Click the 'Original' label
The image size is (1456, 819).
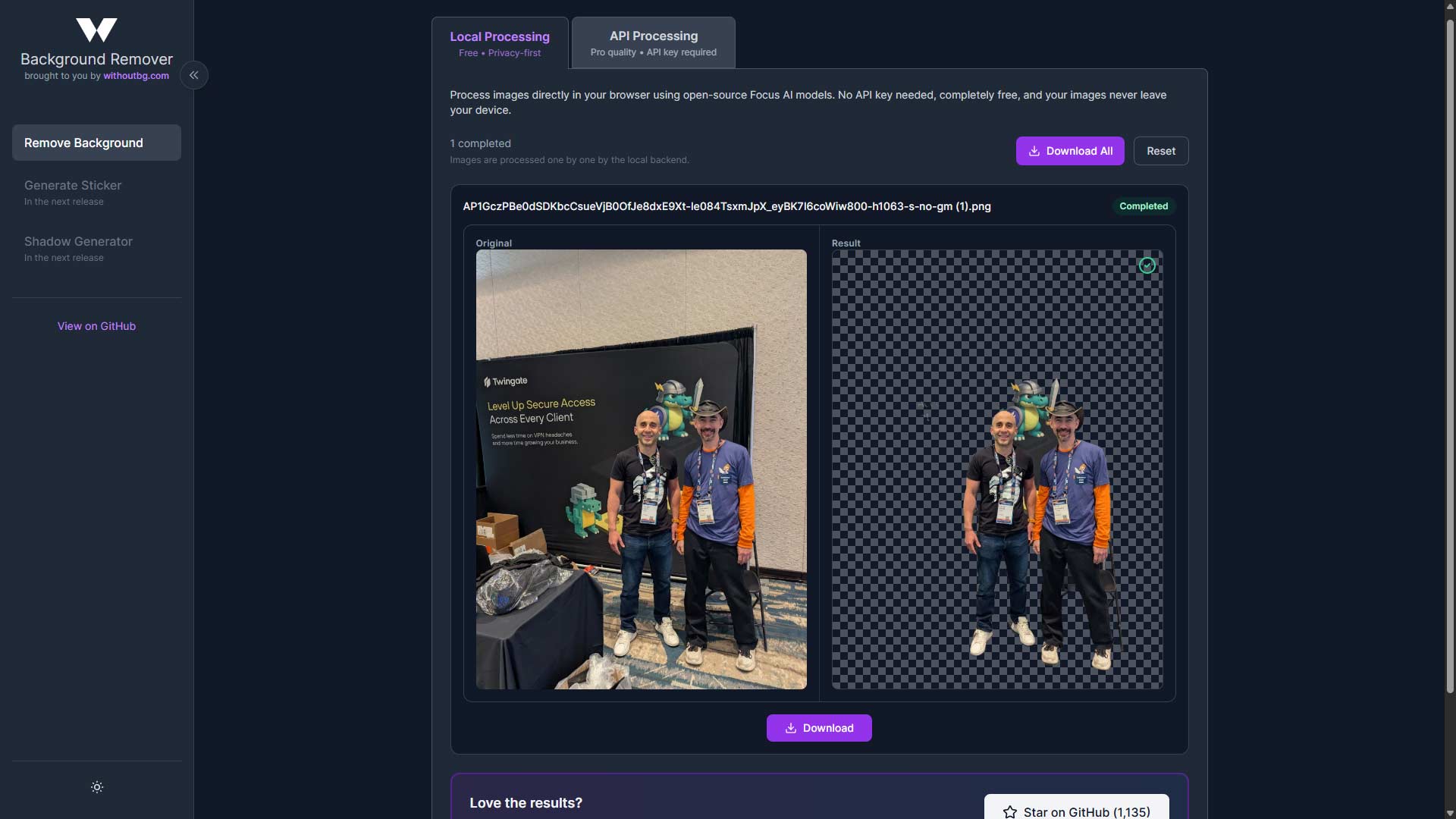coord(494,243)
